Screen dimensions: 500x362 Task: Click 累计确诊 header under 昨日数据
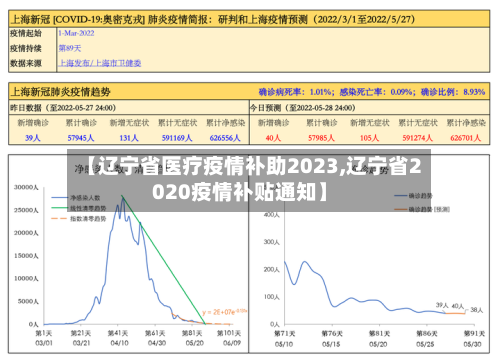pos(81,123)
